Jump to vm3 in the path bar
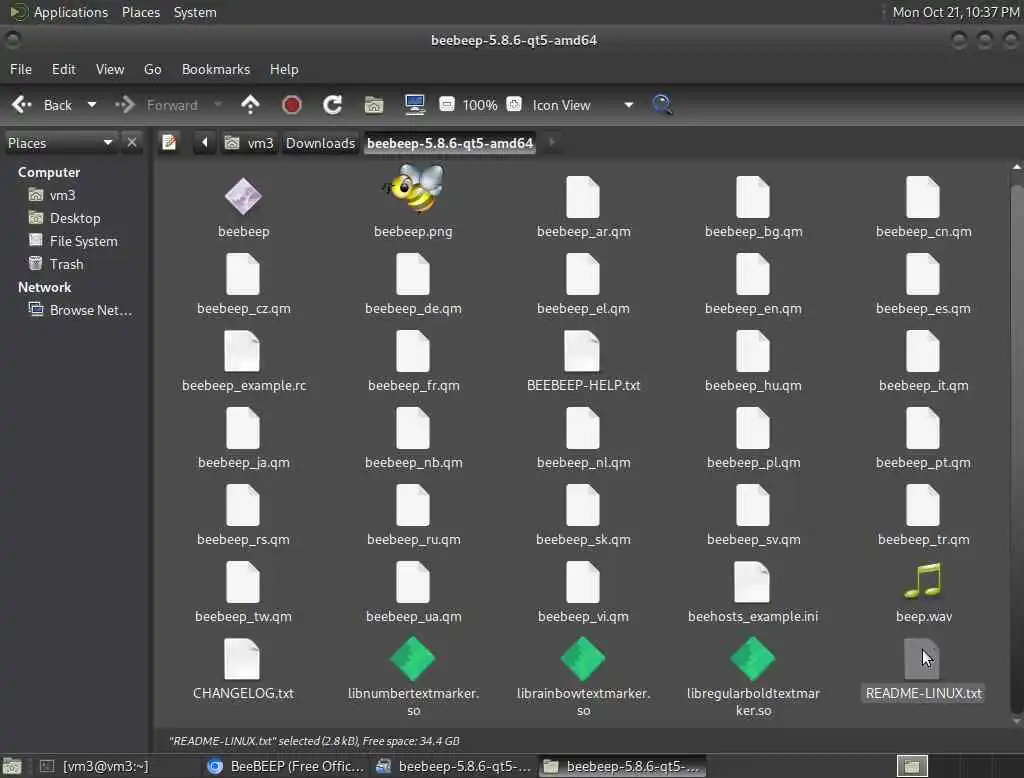This screenshot has width=1024, height=778. click(249, 142)
